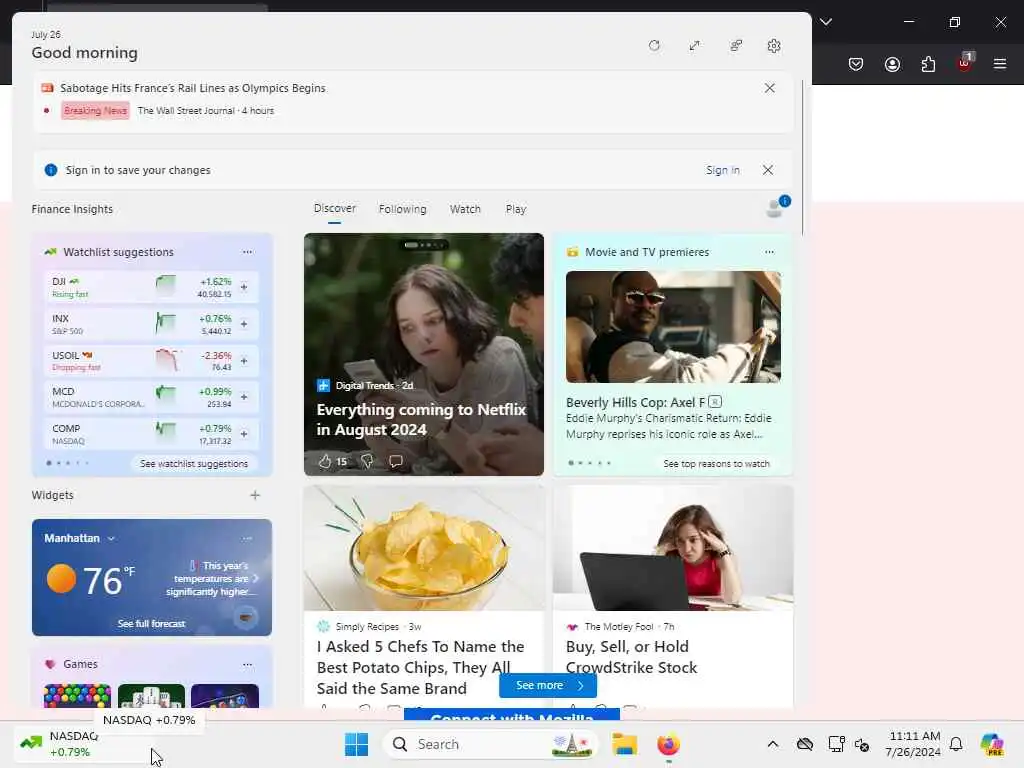
Task: Open the profile avatar with notification badge
Action: [x=777, y=208]
